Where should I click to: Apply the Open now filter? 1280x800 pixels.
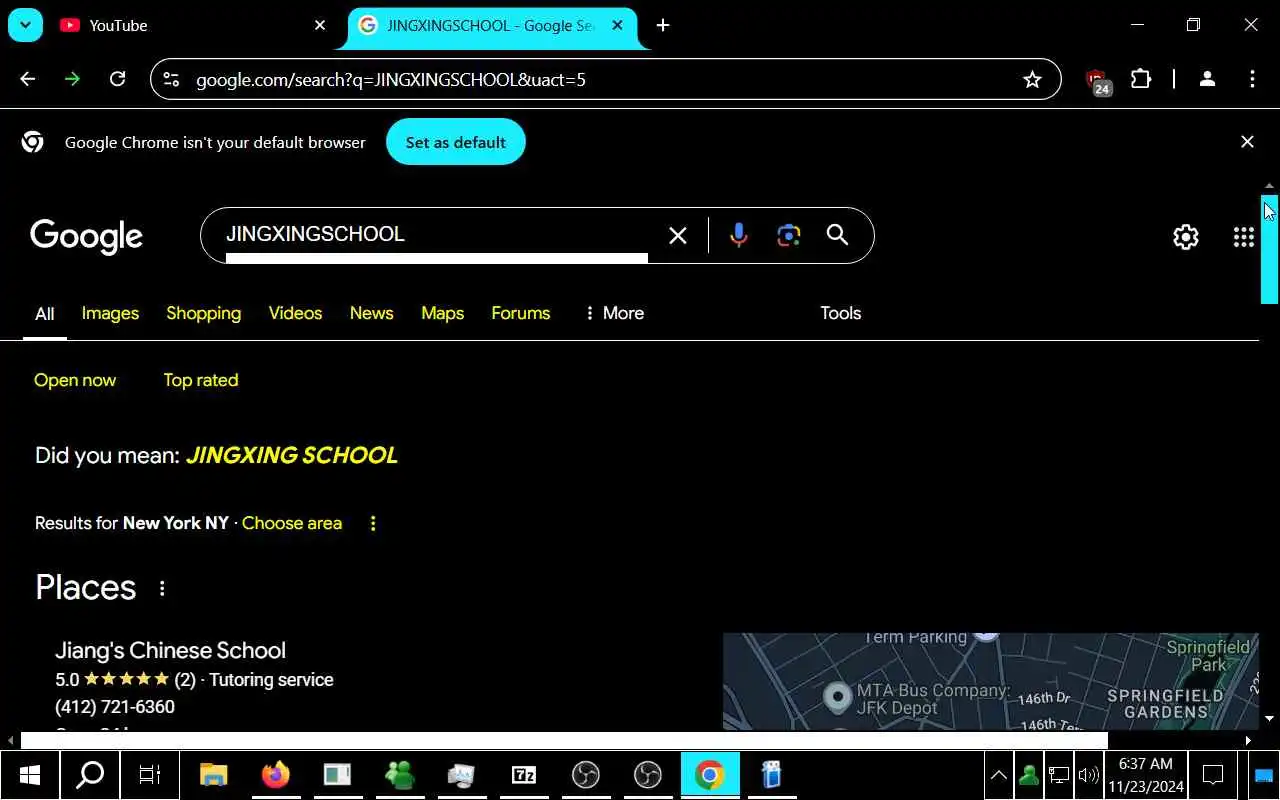(75, 380)
